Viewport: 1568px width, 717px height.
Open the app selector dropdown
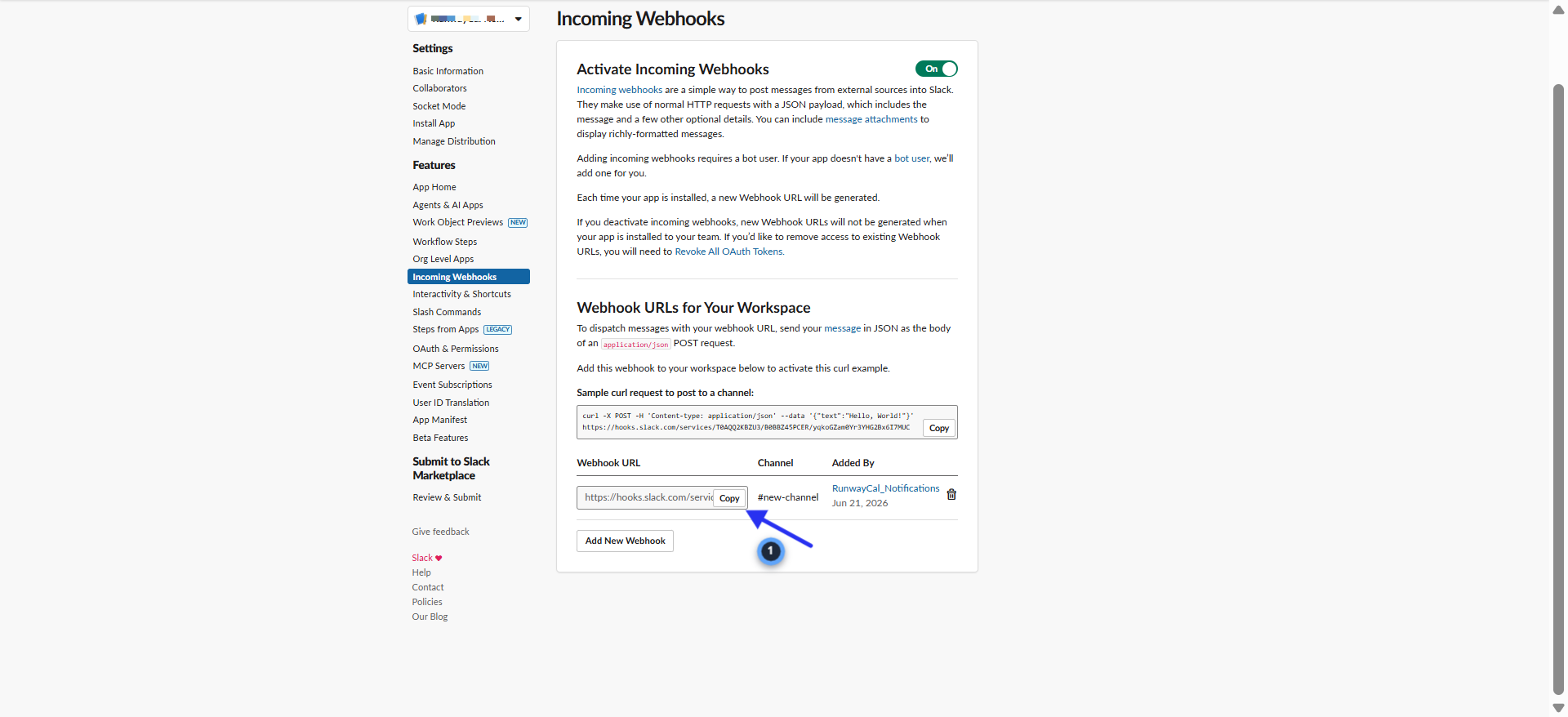469,19
